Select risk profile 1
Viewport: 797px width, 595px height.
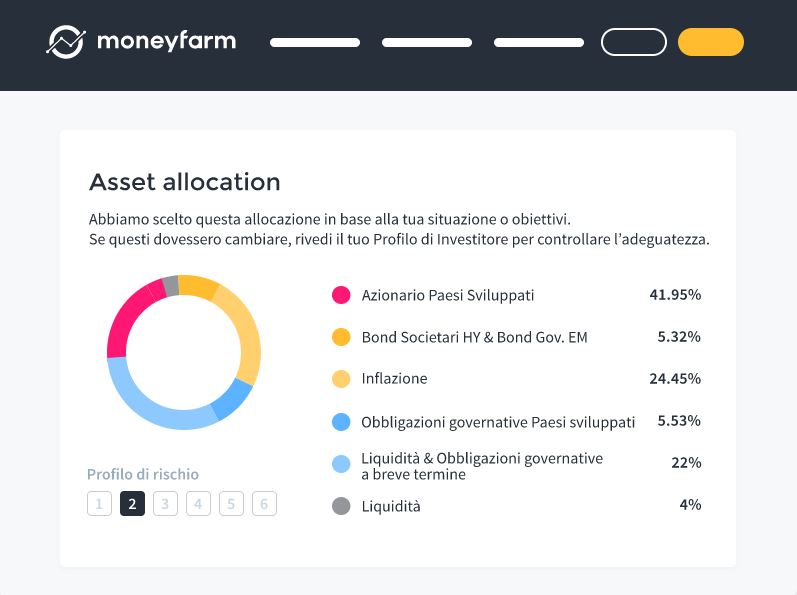pyautogui.click(x=99, y=504)
